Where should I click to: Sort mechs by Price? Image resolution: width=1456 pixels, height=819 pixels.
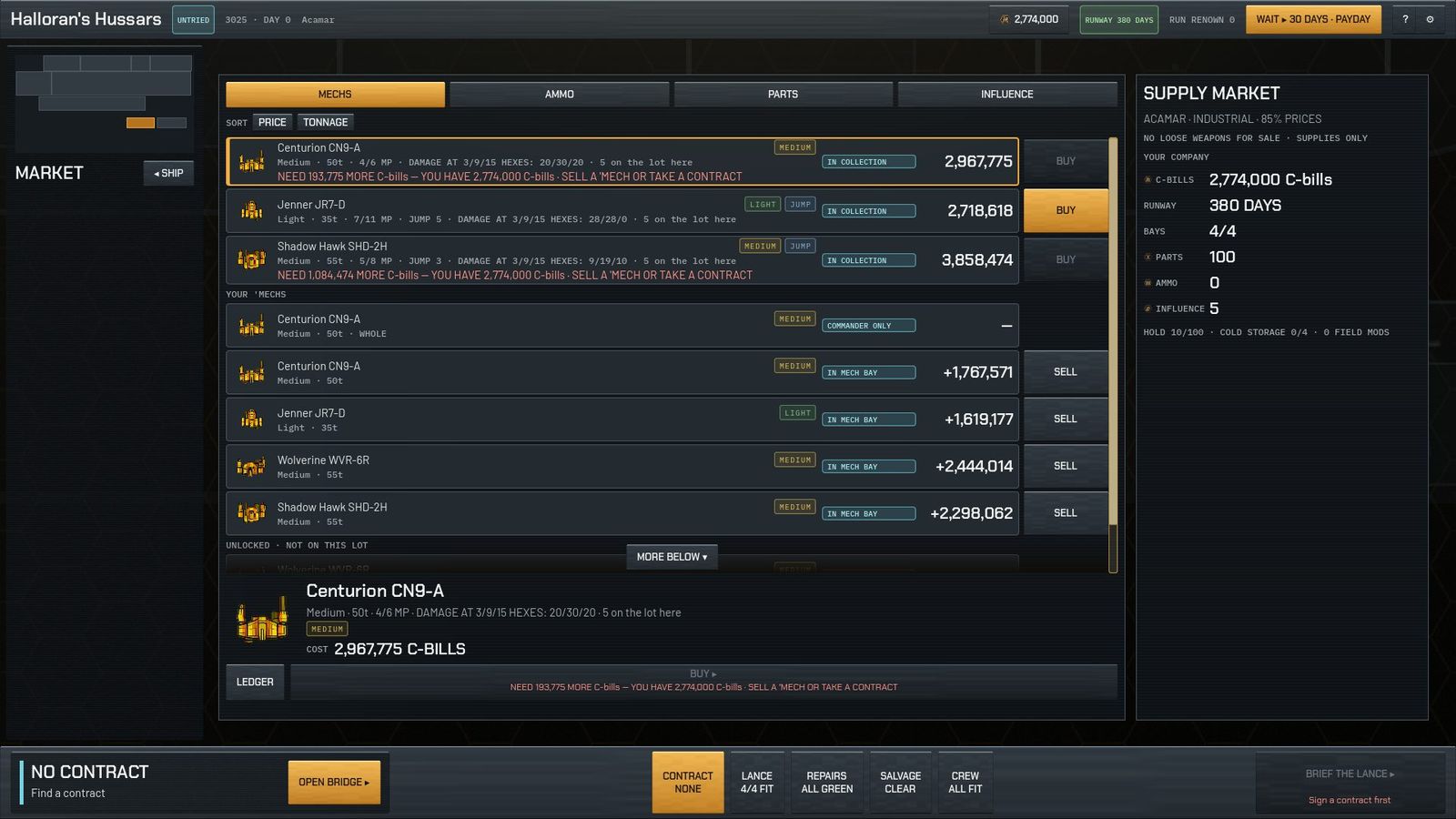coord(272,122)
